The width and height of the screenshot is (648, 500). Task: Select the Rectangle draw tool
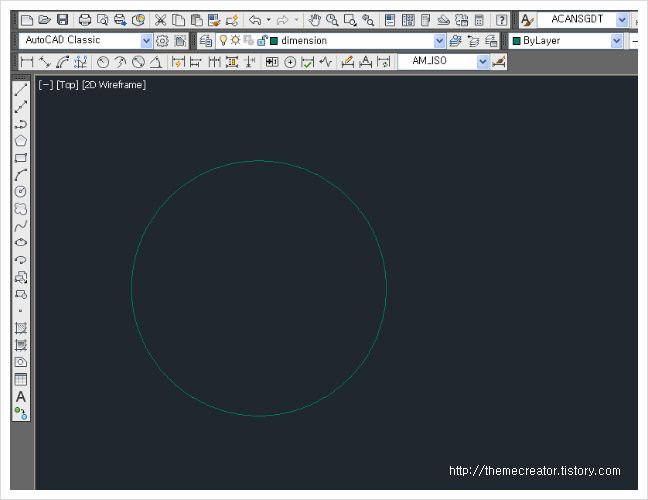click(21, 158)
